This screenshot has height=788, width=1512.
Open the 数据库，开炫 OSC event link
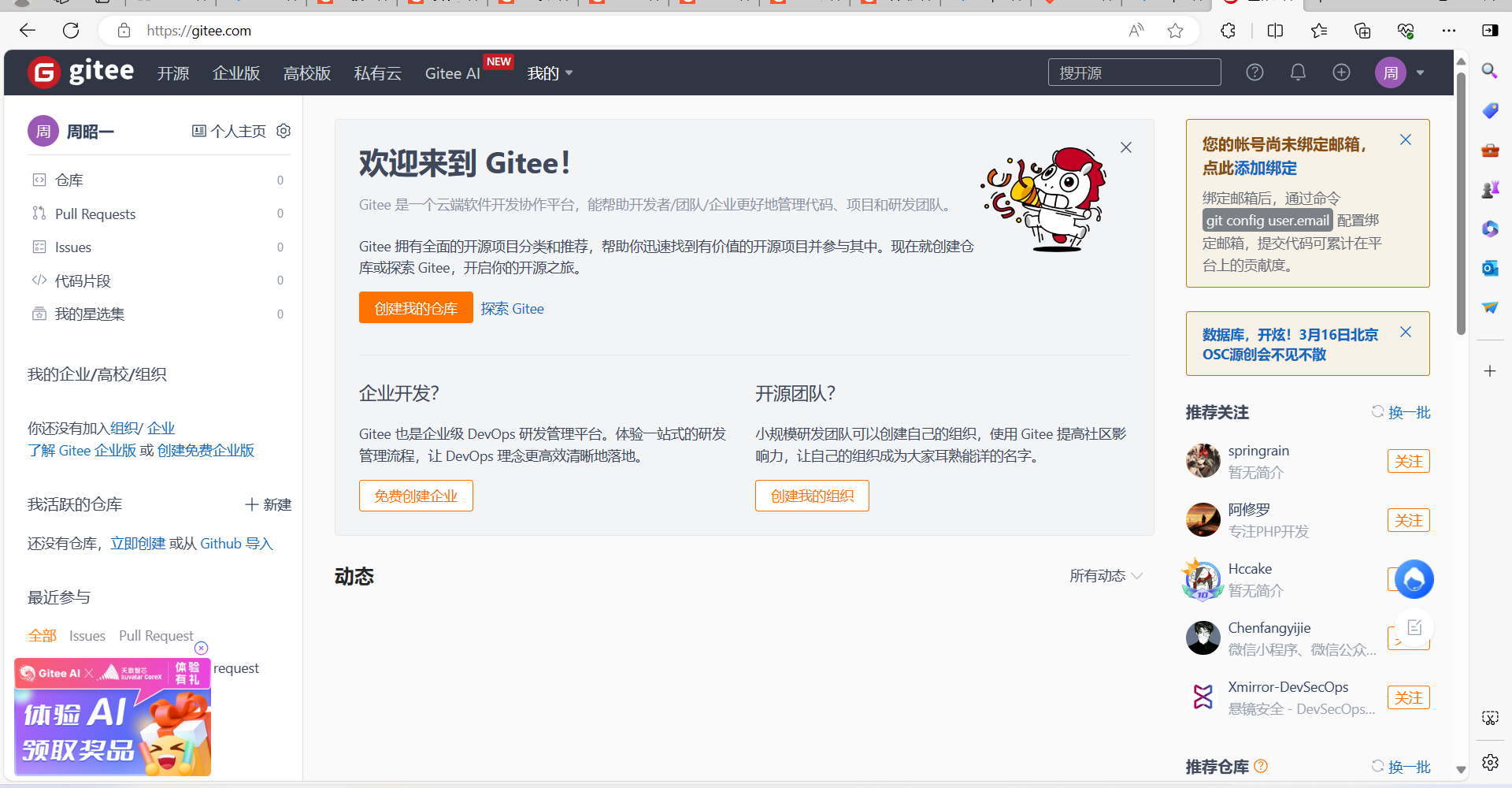coord(1290,344)
